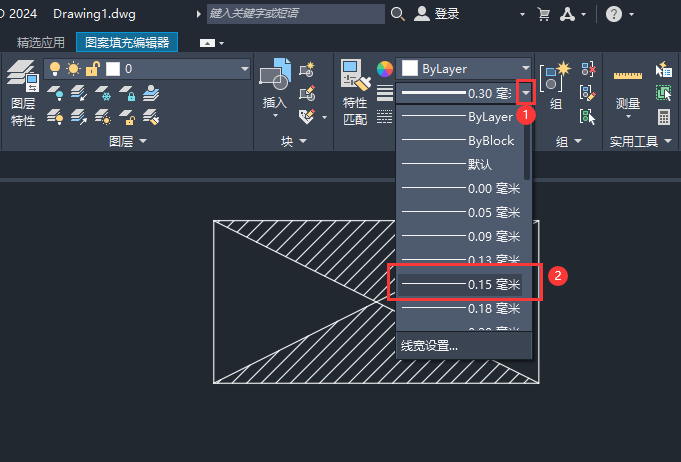Screen dimensions: 681x462
Task: Click the Turn All Layers On icon
Action: point(55,117)
